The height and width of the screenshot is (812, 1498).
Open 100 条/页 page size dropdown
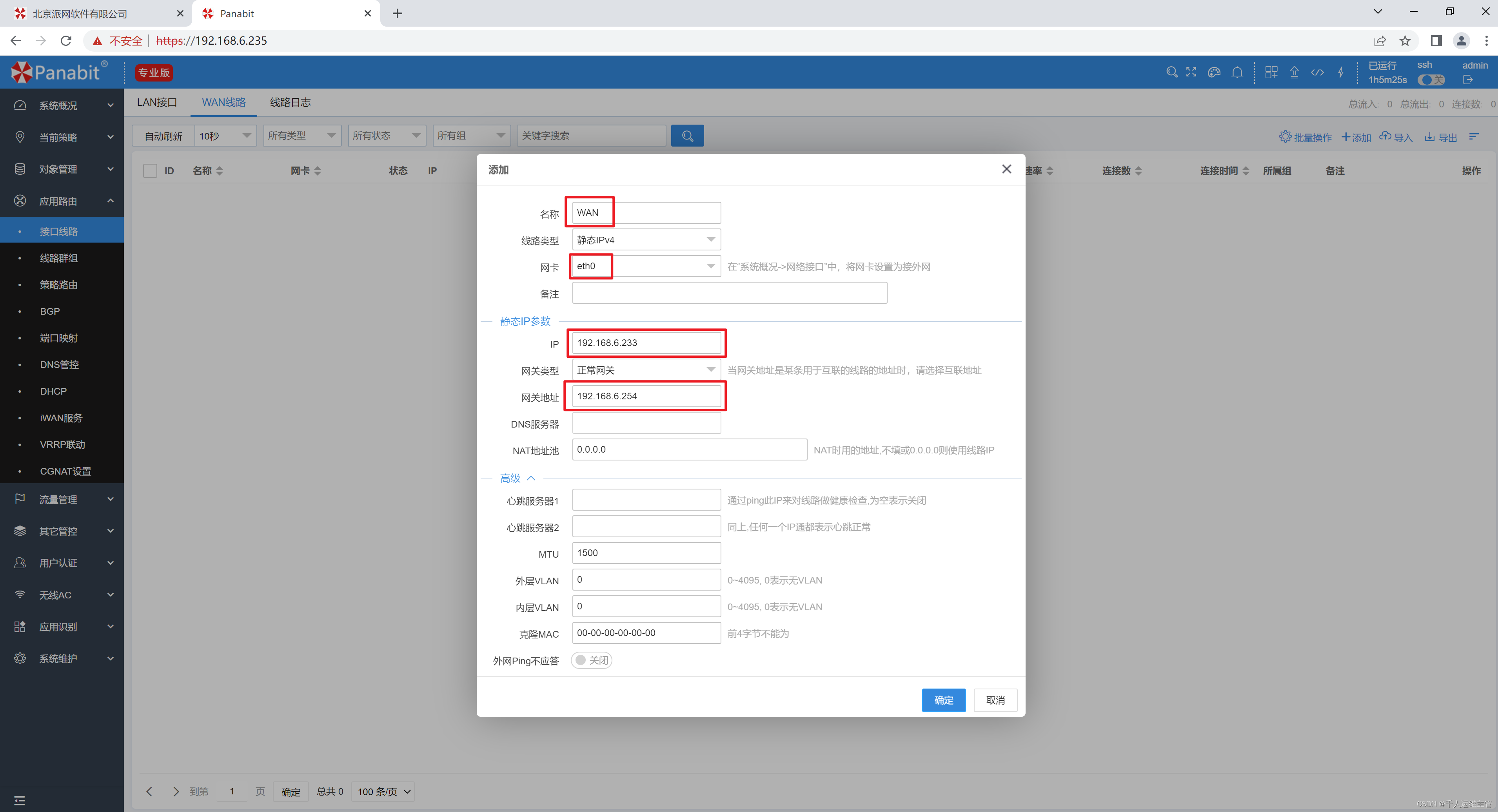click(383, 792)
